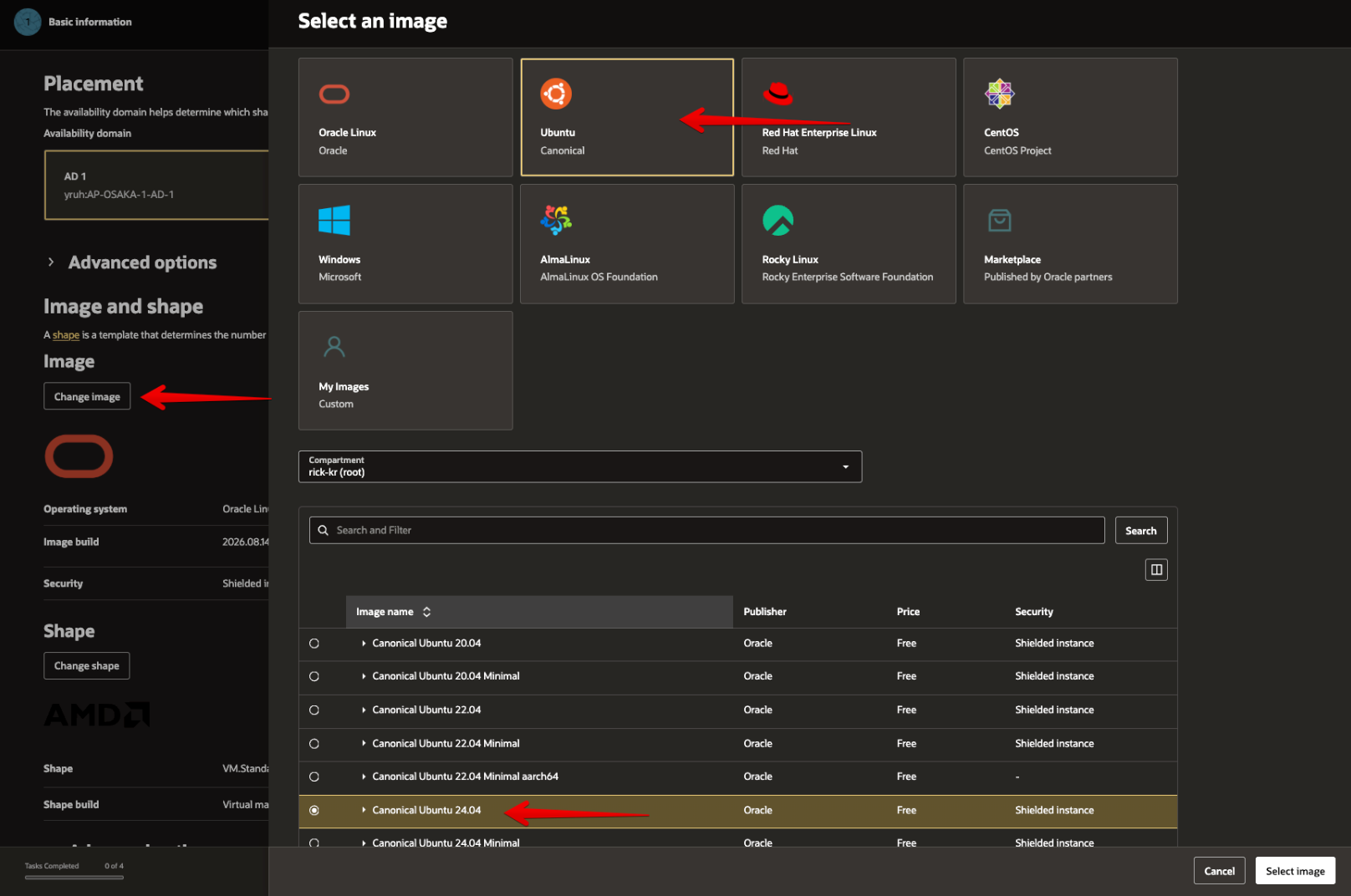Click the Price column header
Screen dimensions: 1351x896
(x=908, y=612)
